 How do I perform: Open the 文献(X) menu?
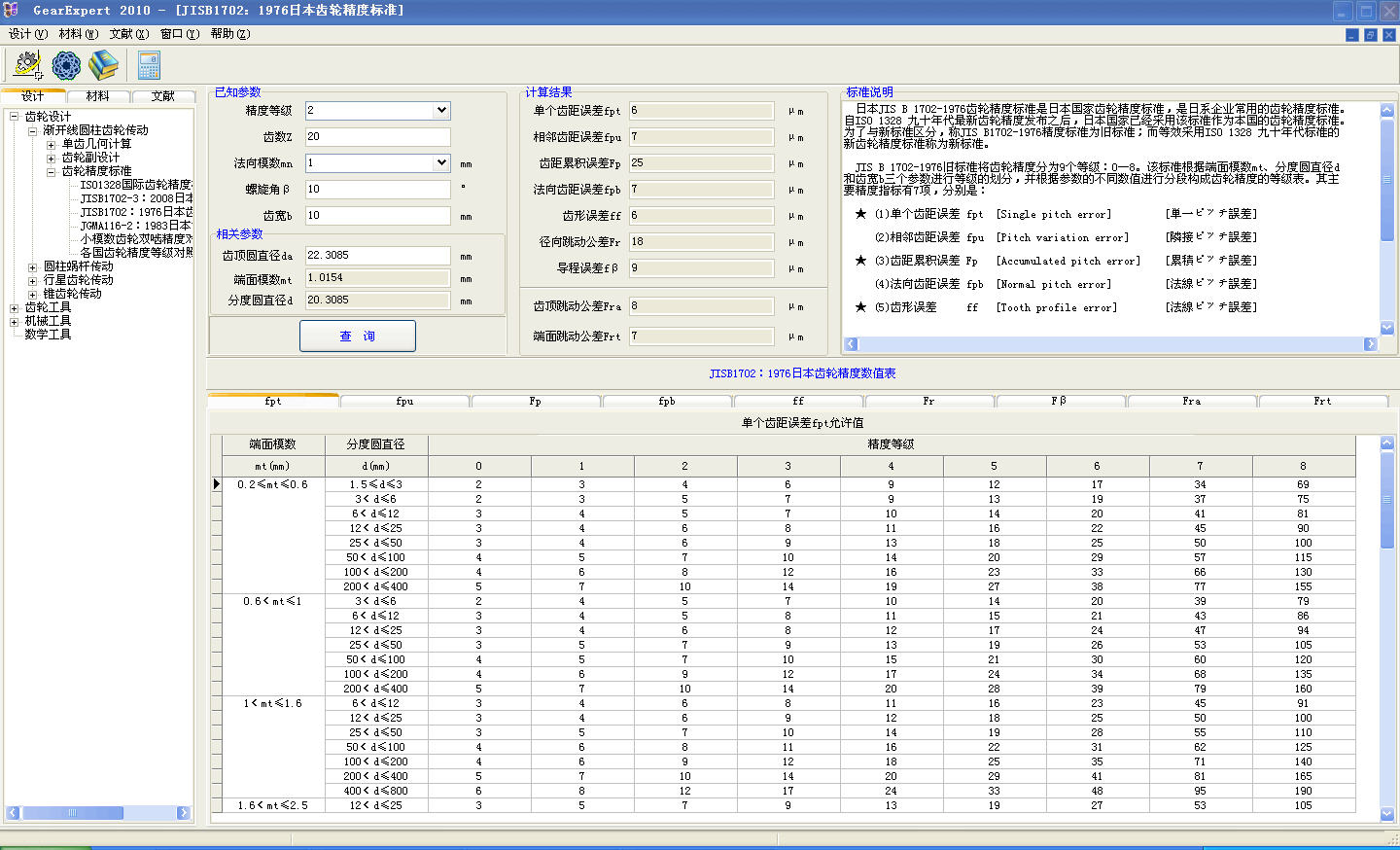click(129, 34)
